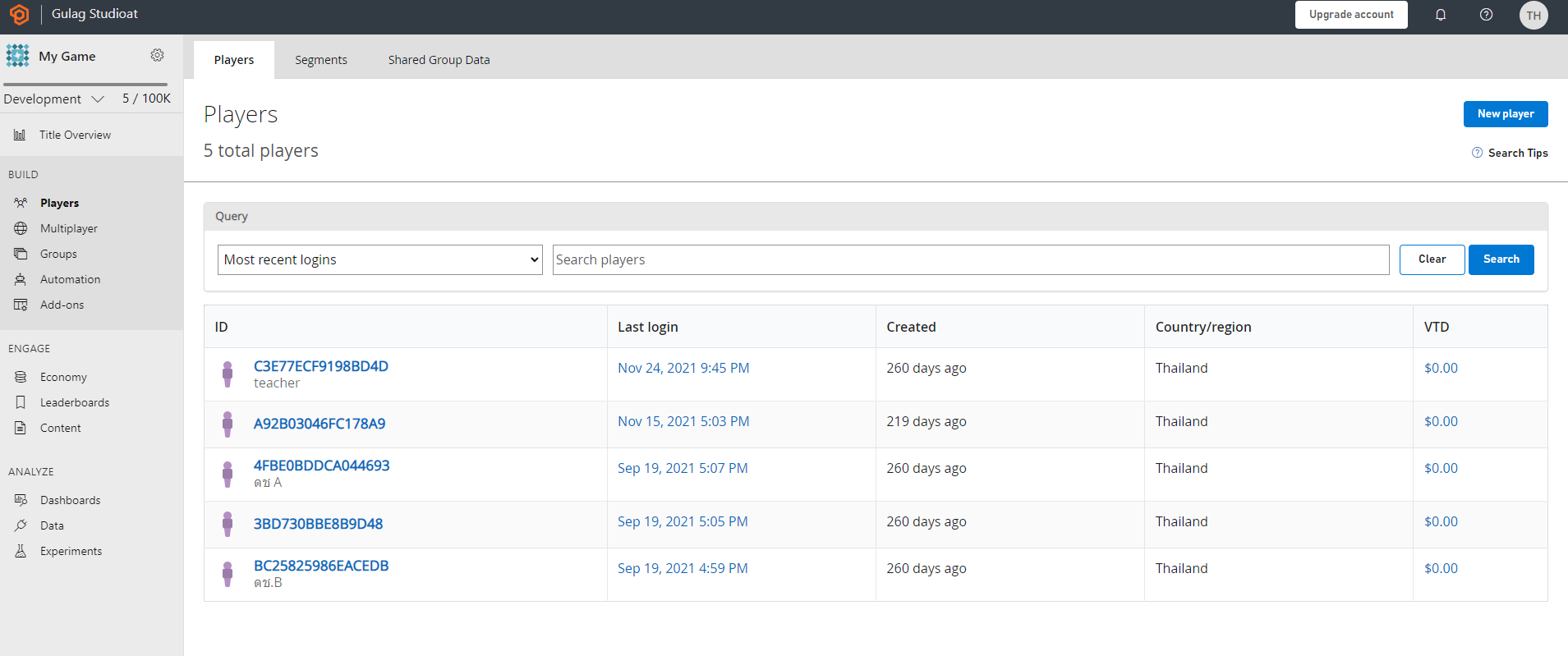This screenshot has height=656, width=1568.
Task: Open the TH user account avatar
Action: point(1533,16)
